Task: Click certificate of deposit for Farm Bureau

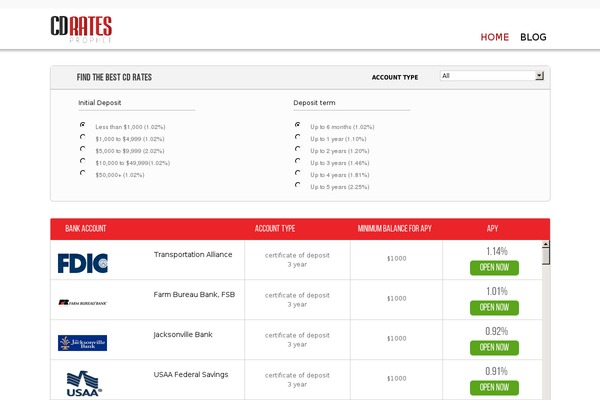Action: pos(297,296)
